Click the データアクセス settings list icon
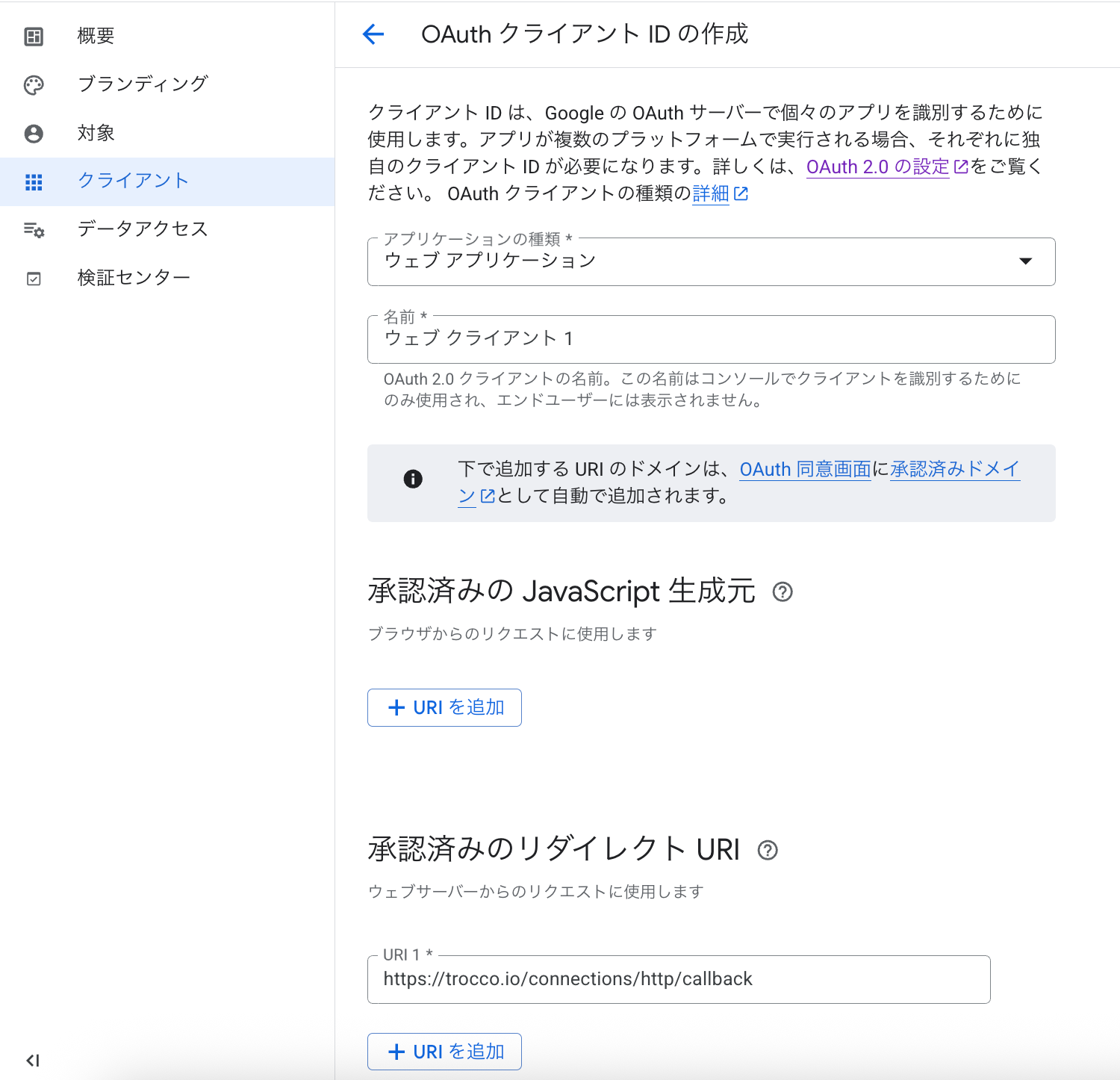The width and height of the screenshot is (1120, 1080). pyautogui.click(x=34, y=230)
